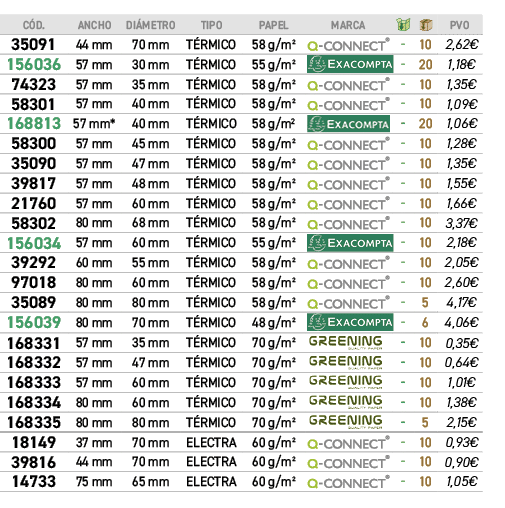Click the Exacompta logo for code 156039
The width and height of the screenshot is (505, 508).
coord(350,322)
